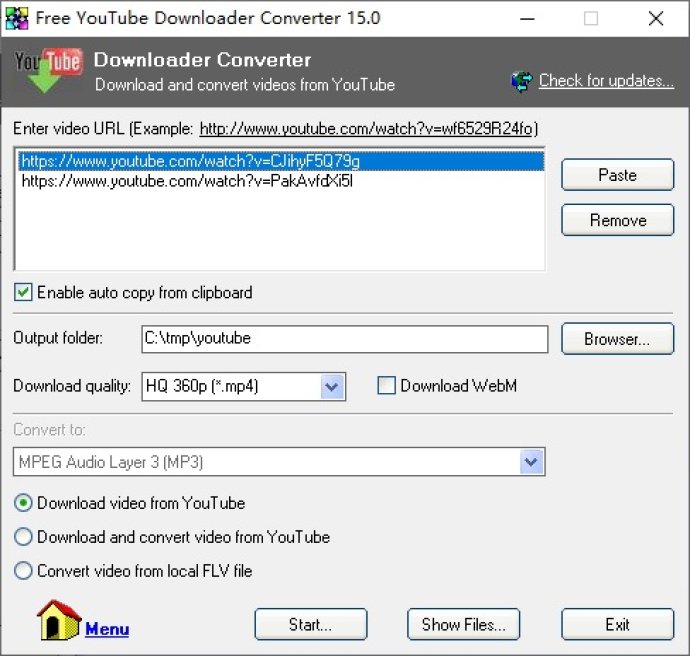
Task: Expand the Convert to dropdown arrow
Action: coord(531,462)
